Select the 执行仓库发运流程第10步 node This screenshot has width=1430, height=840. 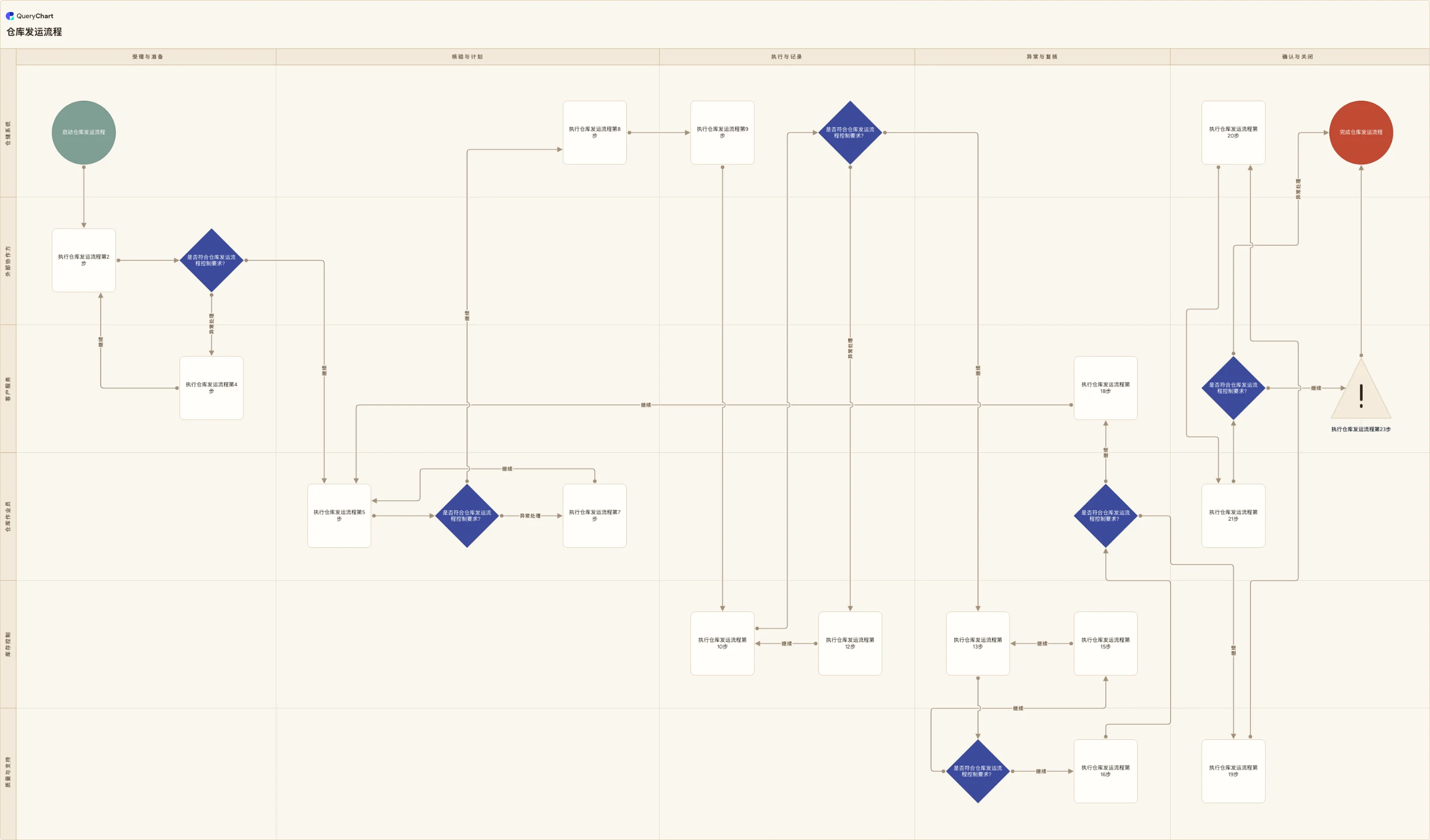722,643
